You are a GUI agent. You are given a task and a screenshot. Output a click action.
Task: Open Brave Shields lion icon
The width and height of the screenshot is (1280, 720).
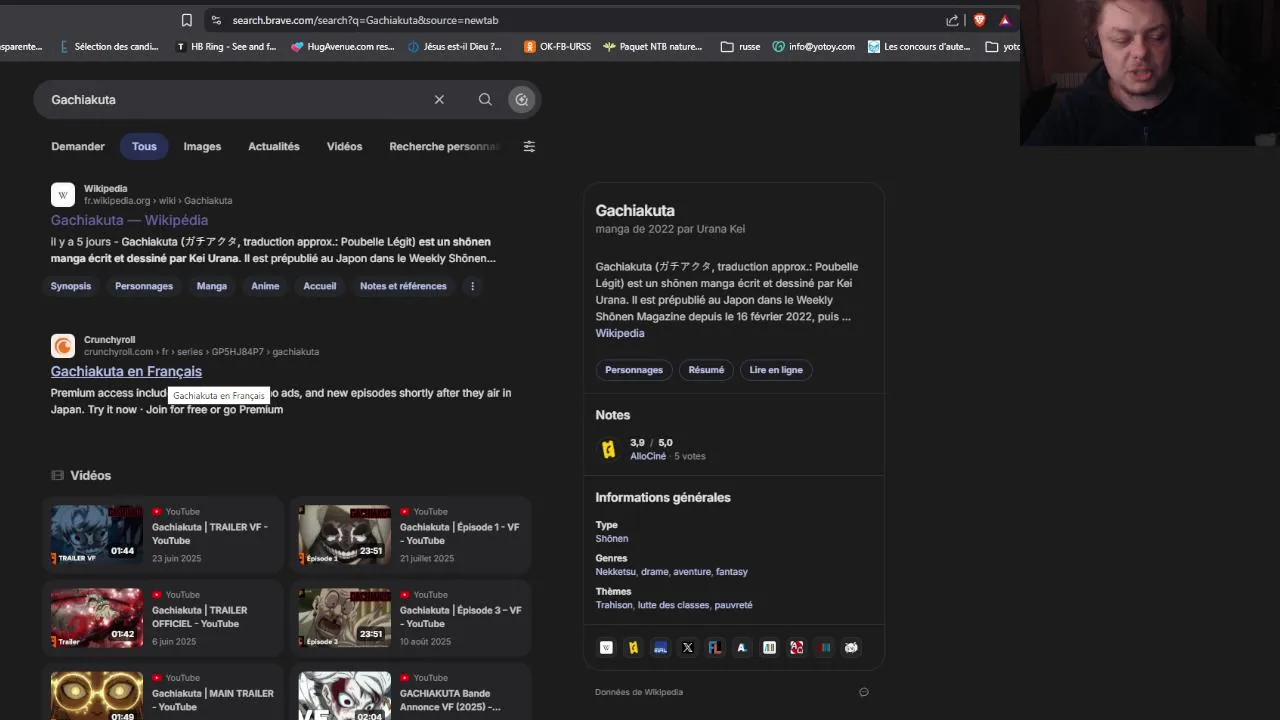(x=979, y=20)
